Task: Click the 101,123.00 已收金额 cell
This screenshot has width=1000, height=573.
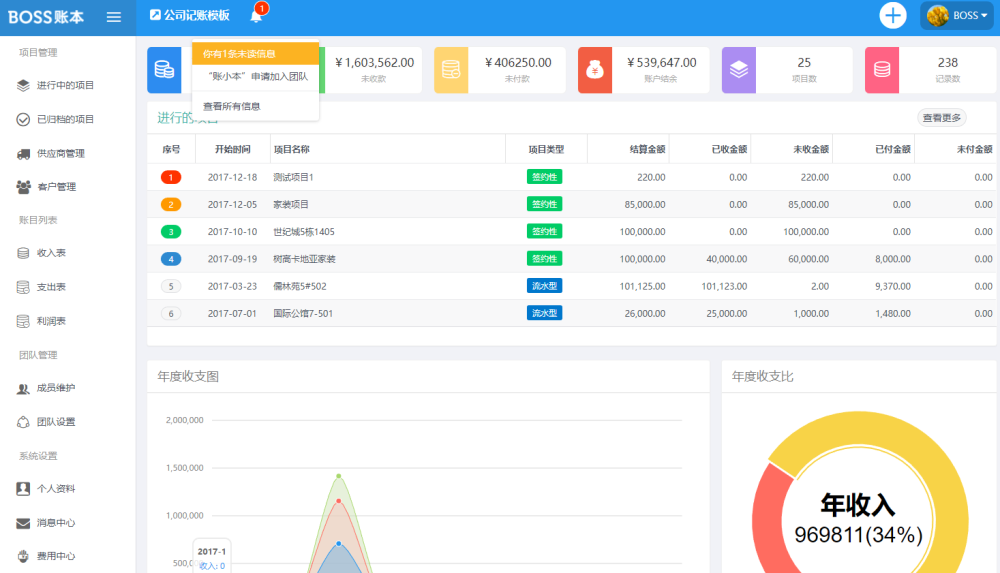Action: pos(724,286)
